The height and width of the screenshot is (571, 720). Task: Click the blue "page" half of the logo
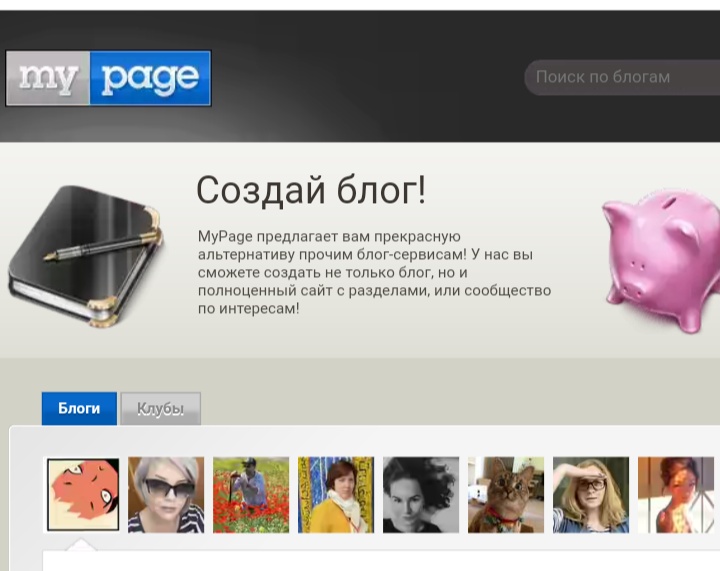click(150, 78)
